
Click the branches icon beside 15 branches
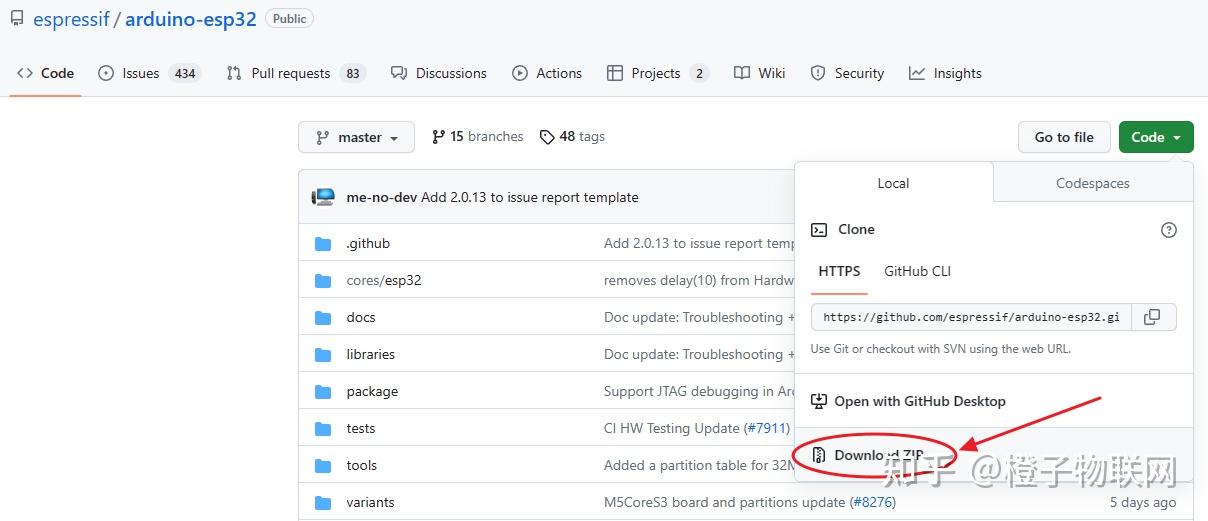pos(438,137)
